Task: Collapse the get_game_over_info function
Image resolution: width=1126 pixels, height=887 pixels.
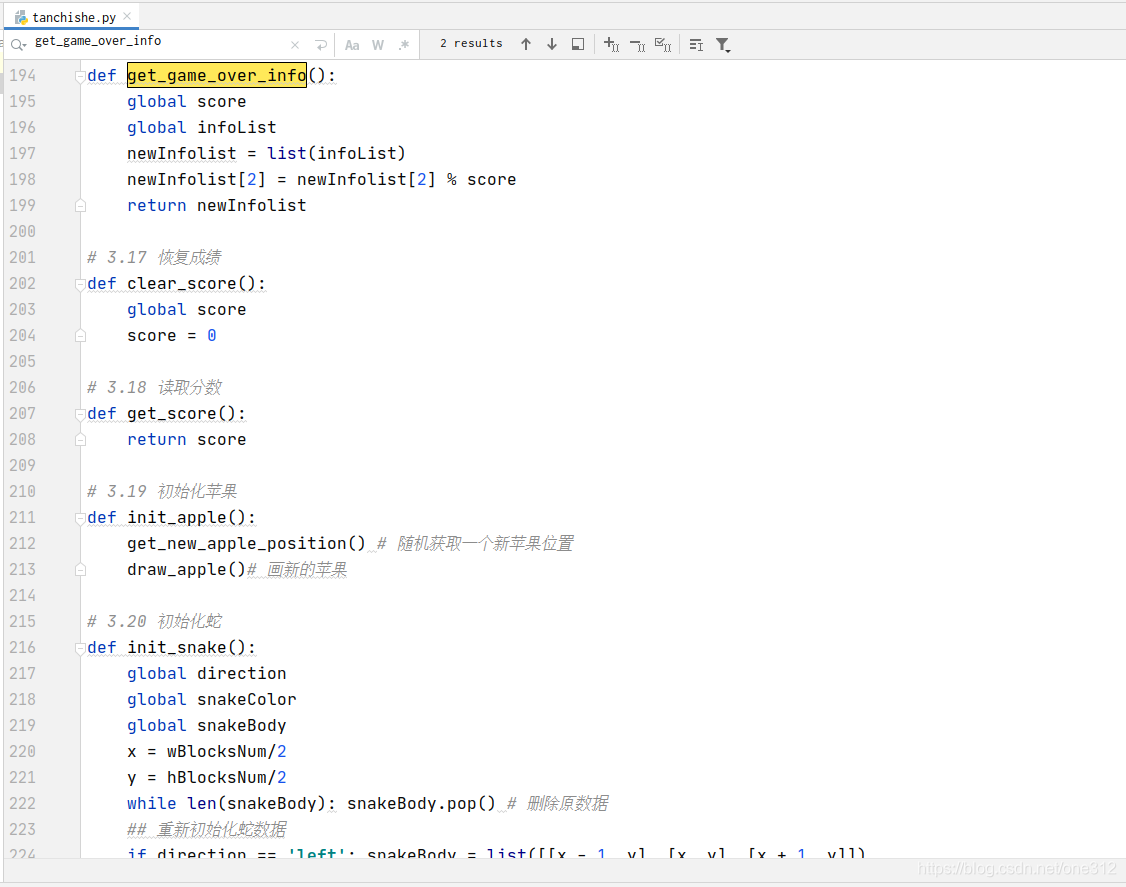Action: point(80,76)
